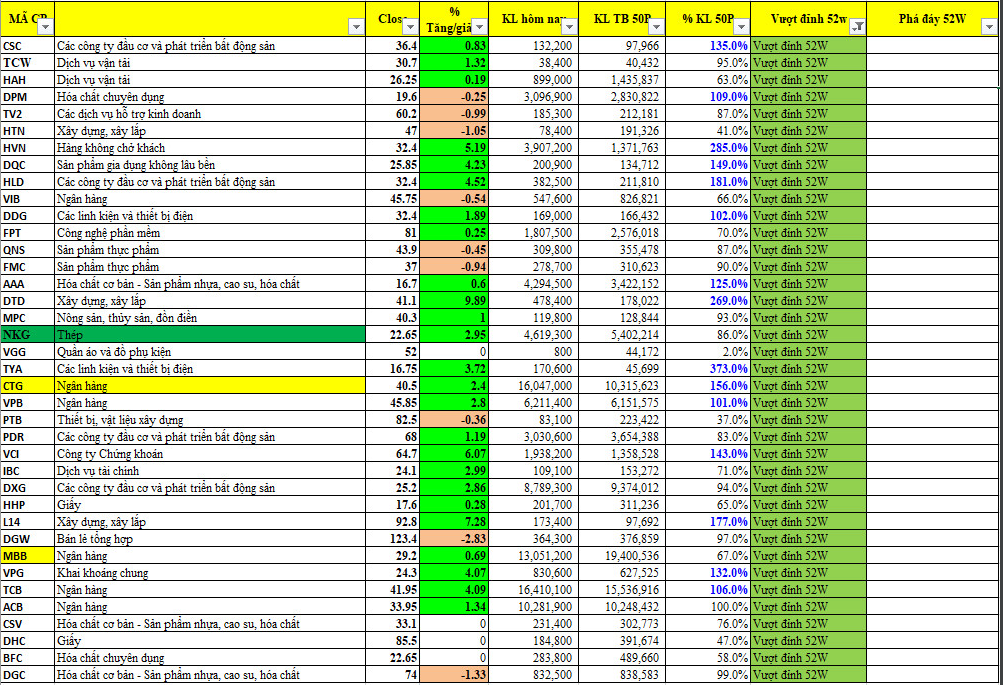
Task: Select the 16,410,100 volume cell for TCB
Action: click(x=537, y=590)
